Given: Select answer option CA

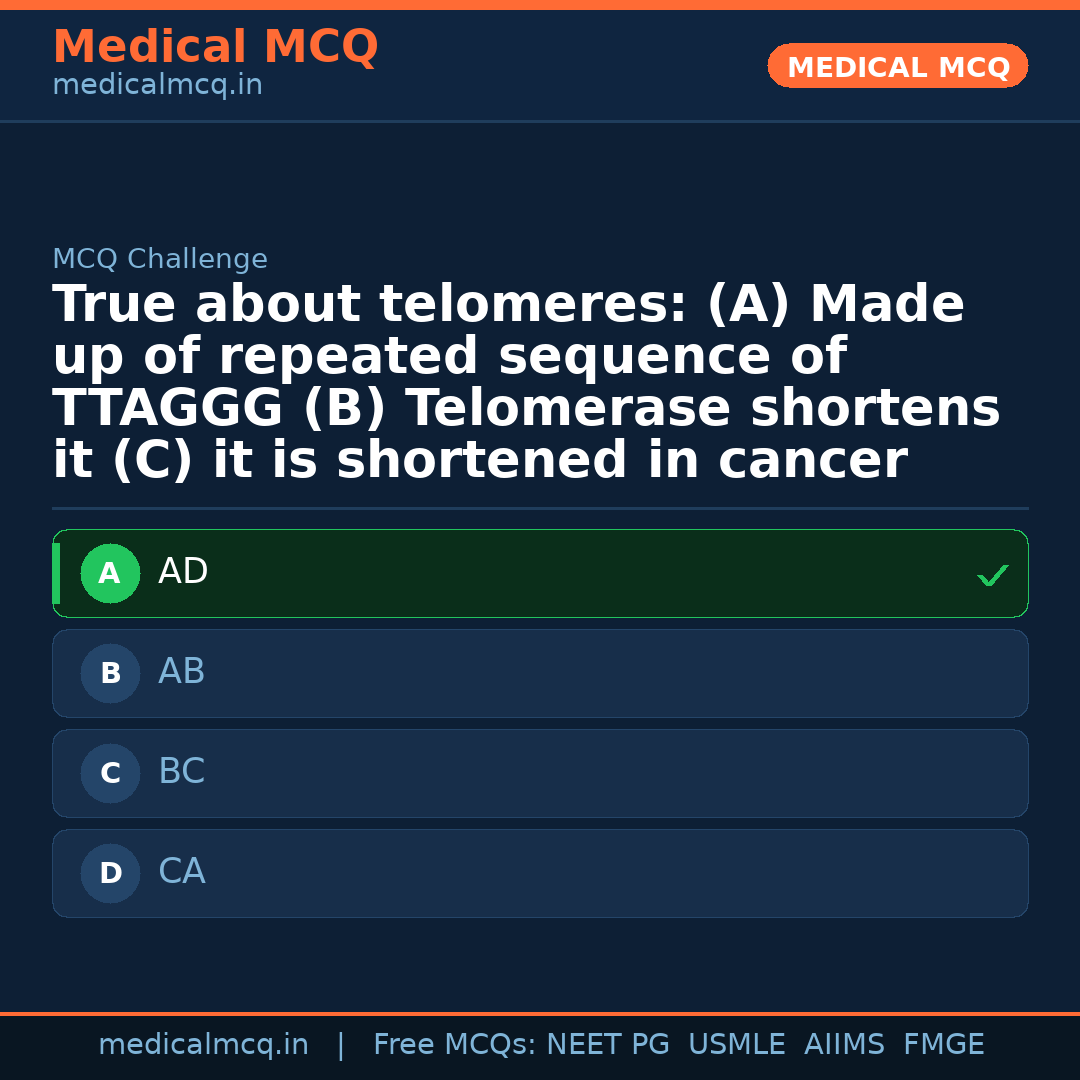Looking at the screenshot, I should (x=540, y=873).
